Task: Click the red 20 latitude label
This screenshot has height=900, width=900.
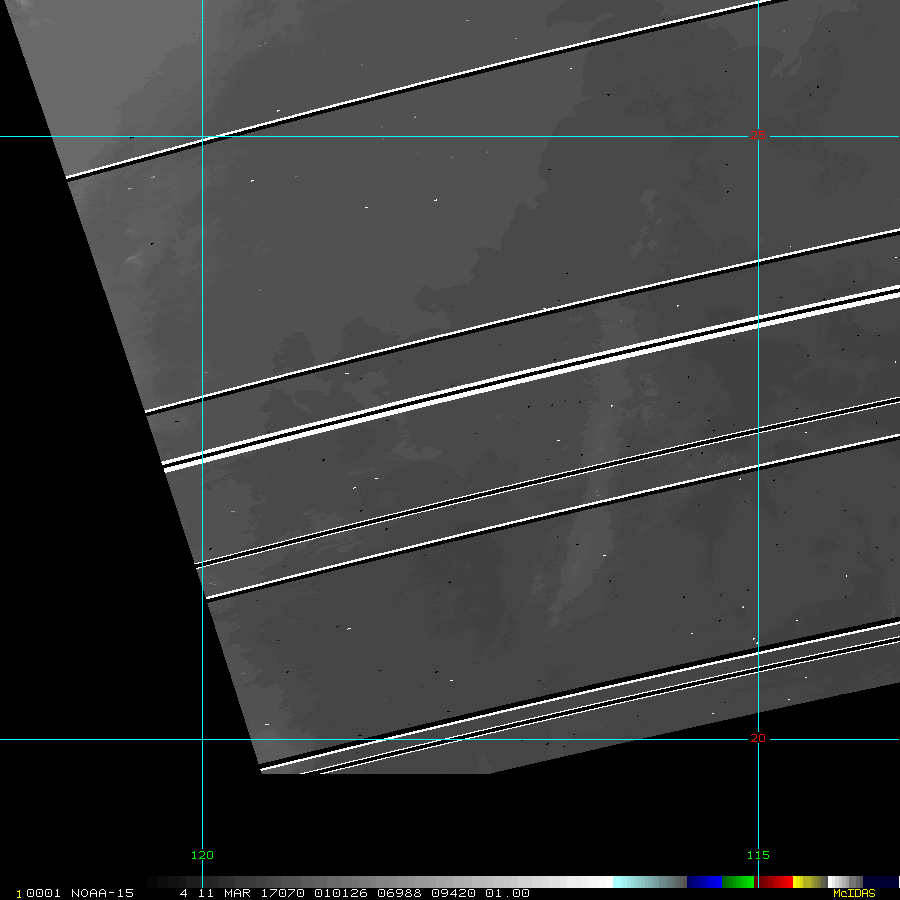Action: [758, 738]
